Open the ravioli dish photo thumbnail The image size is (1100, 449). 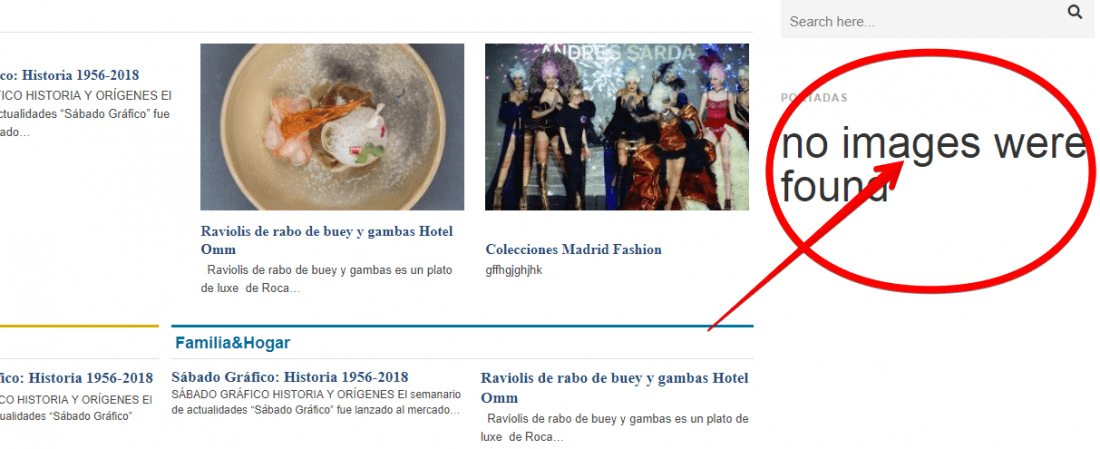[x=332, y=127]
